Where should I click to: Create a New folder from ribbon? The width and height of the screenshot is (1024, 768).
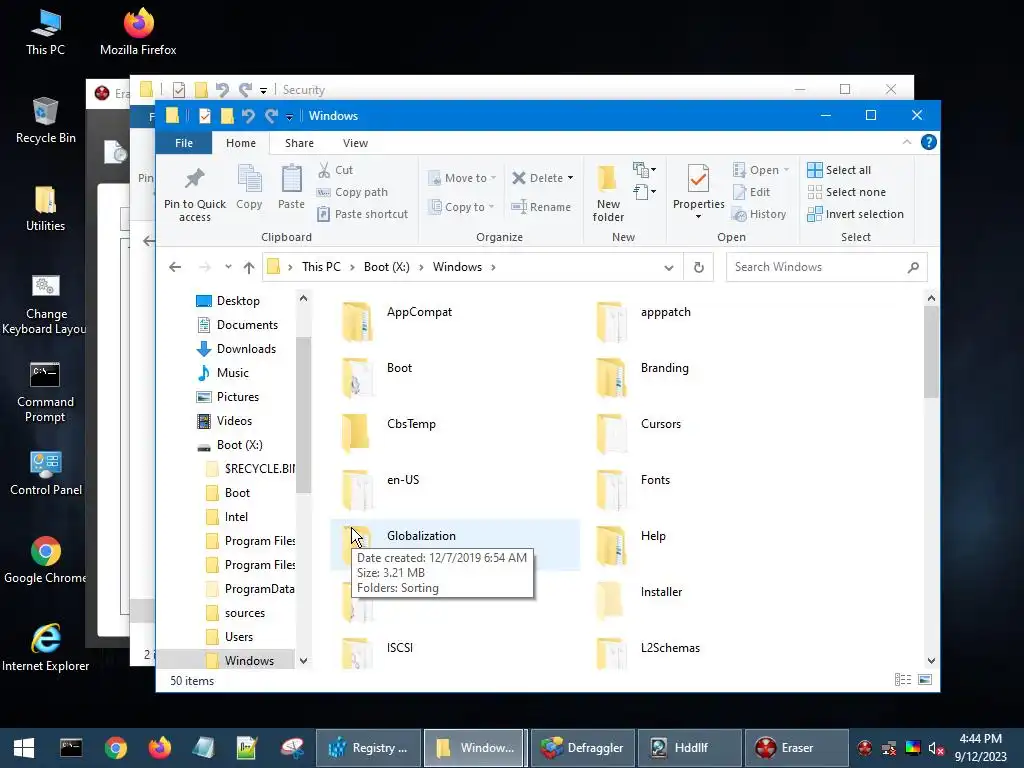click(x=608, y=193)
